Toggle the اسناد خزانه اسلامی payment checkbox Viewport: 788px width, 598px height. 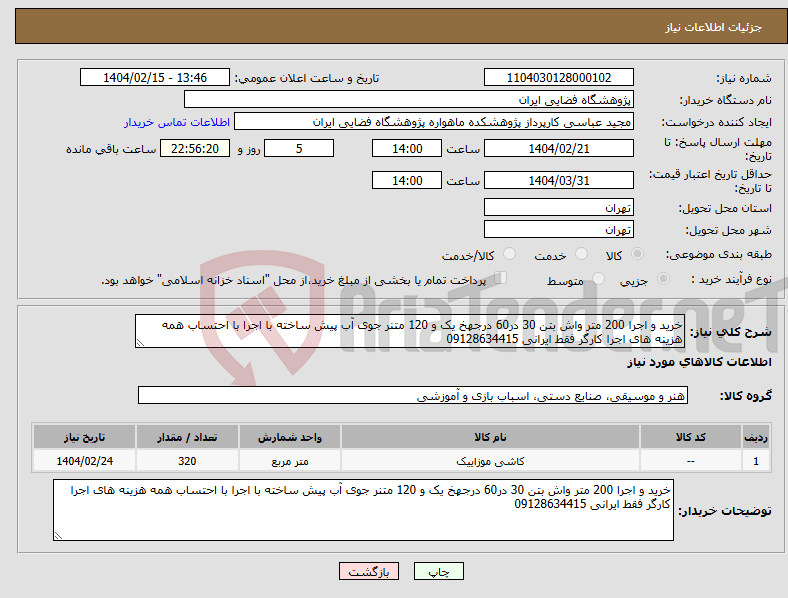[x=500, y=278]
